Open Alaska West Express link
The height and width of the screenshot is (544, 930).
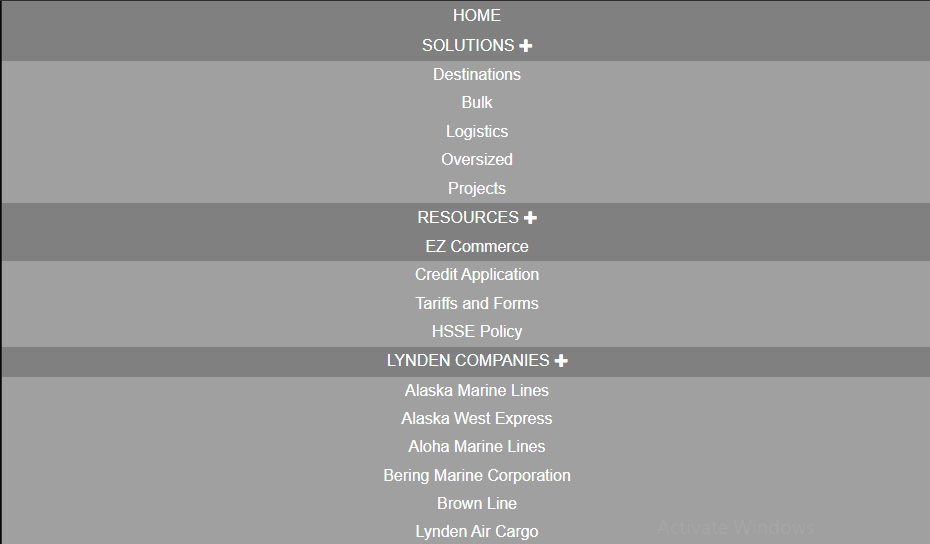coord(477,419)
